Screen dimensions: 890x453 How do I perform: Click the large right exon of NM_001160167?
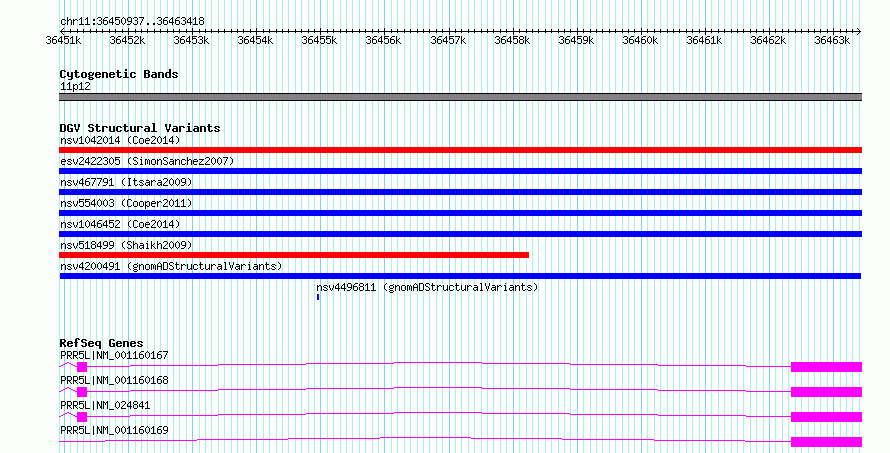pyautogui.click(x=826, y=367)
